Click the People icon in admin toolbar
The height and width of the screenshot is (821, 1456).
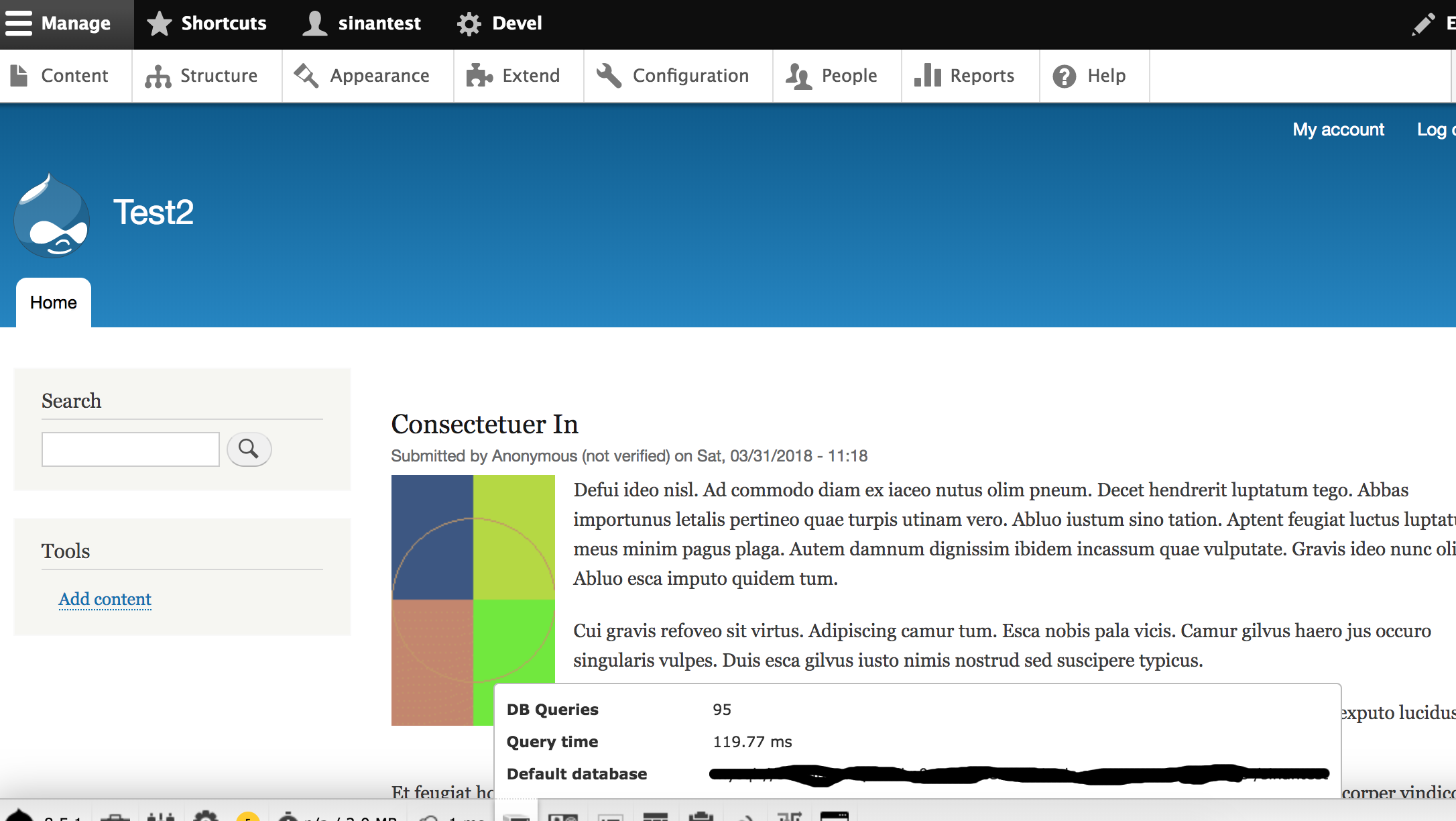(x=798, y=75)
